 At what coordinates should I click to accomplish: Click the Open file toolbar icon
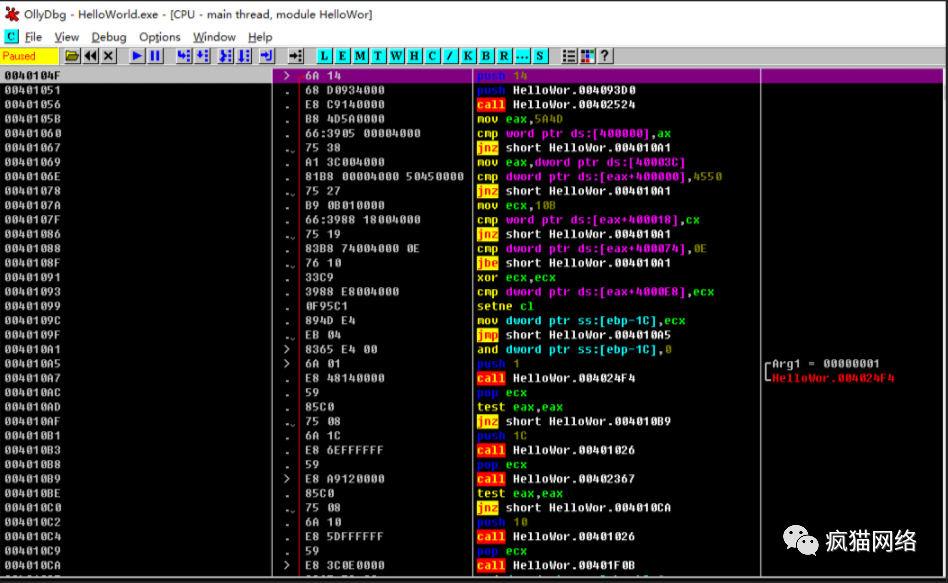coord(72,56)
